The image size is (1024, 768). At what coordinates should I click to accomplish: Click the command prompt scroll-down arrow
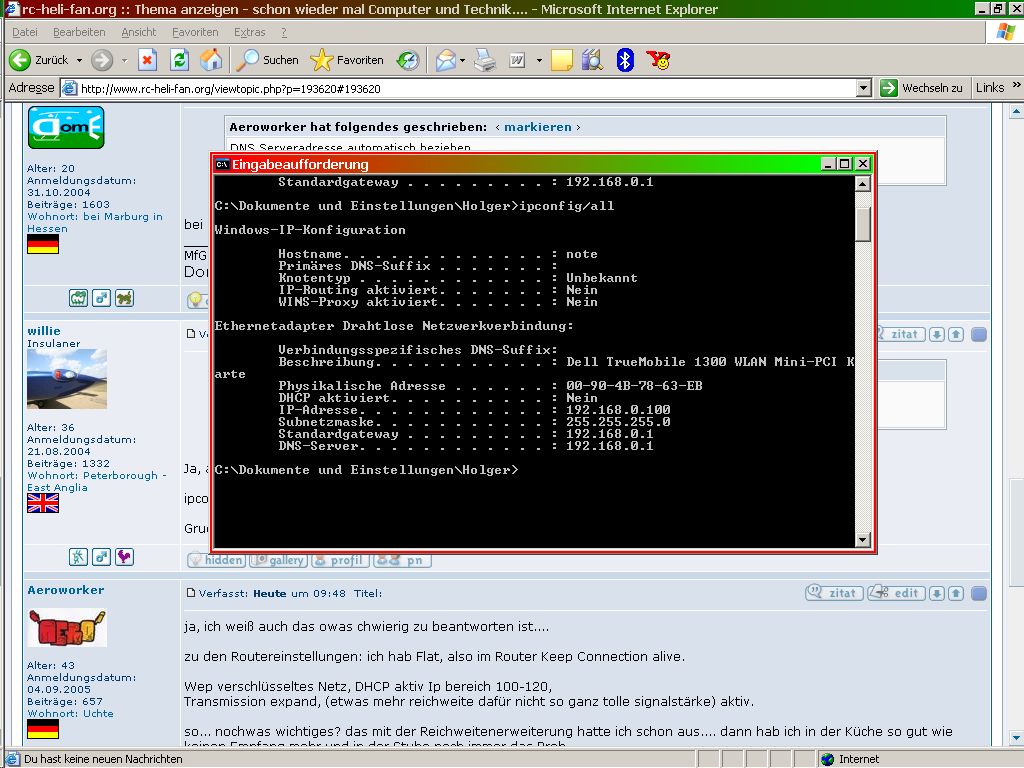(863, 540)
